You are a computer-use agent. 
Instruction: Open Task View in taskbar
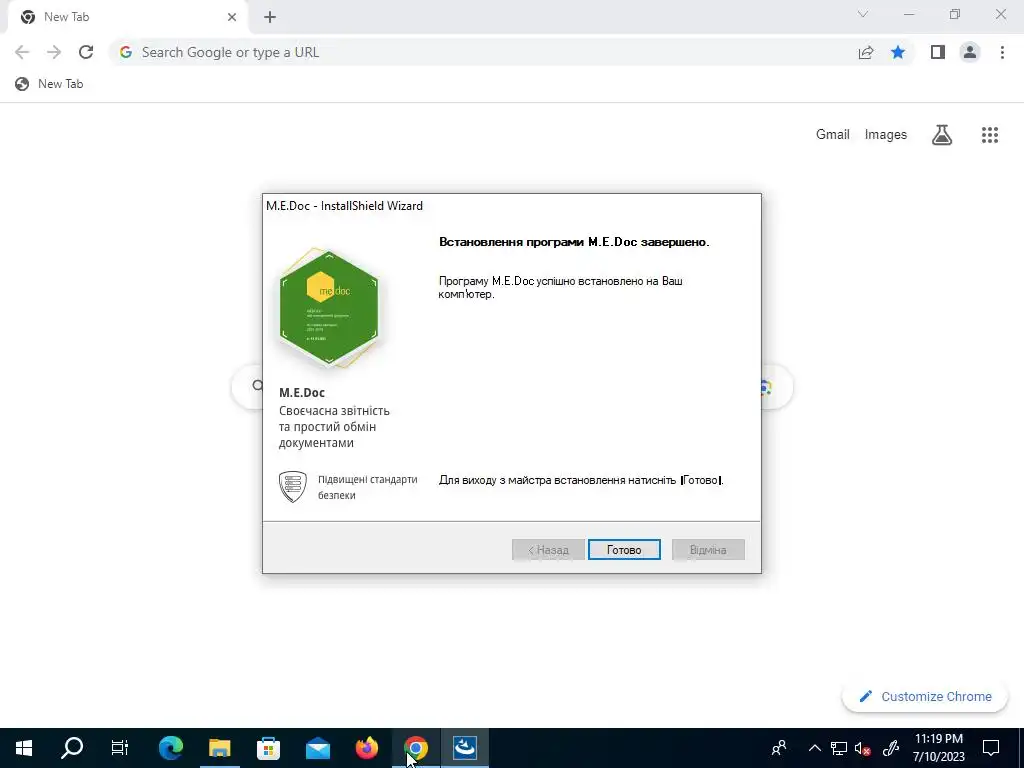tap(120, 748)
